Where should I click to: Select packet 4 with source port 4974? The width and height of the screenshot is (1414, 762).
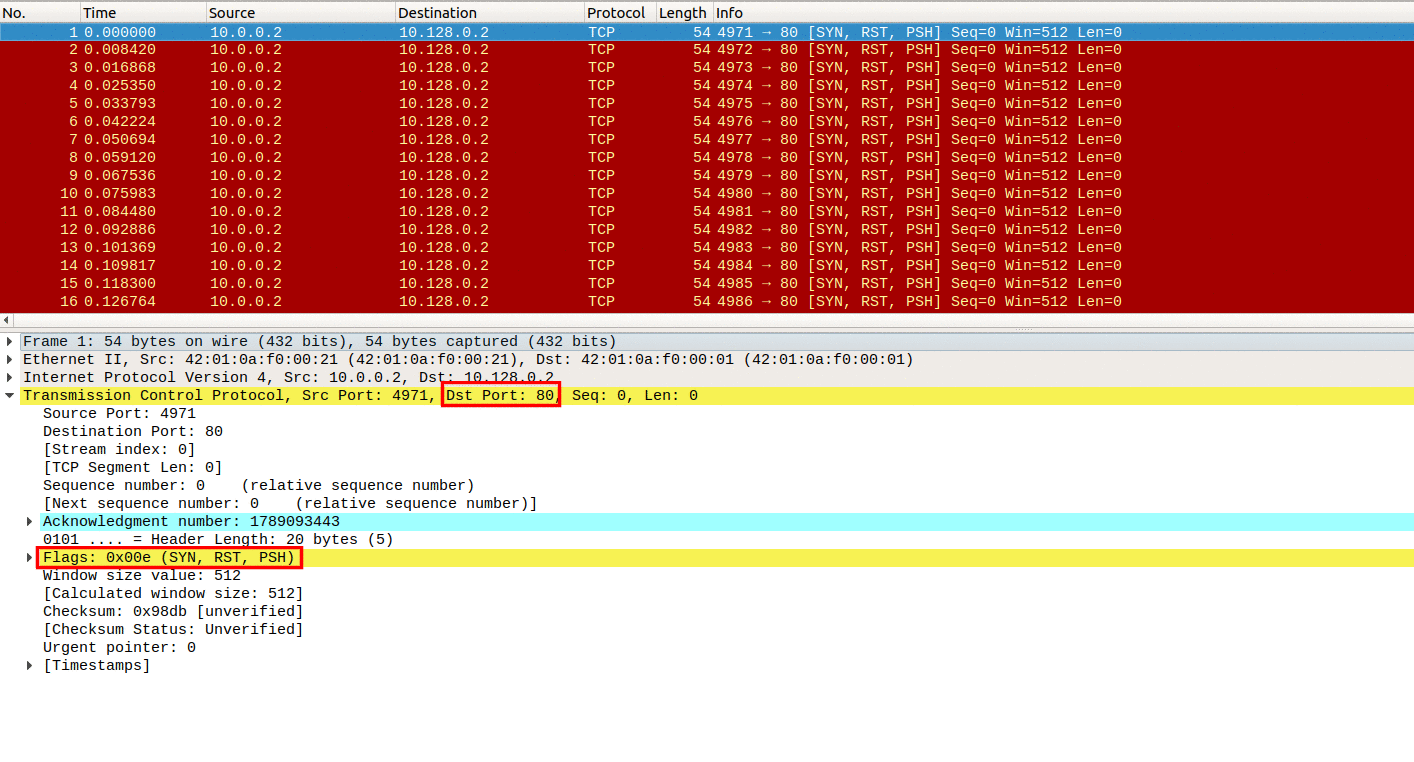click(x=707, y=86)
